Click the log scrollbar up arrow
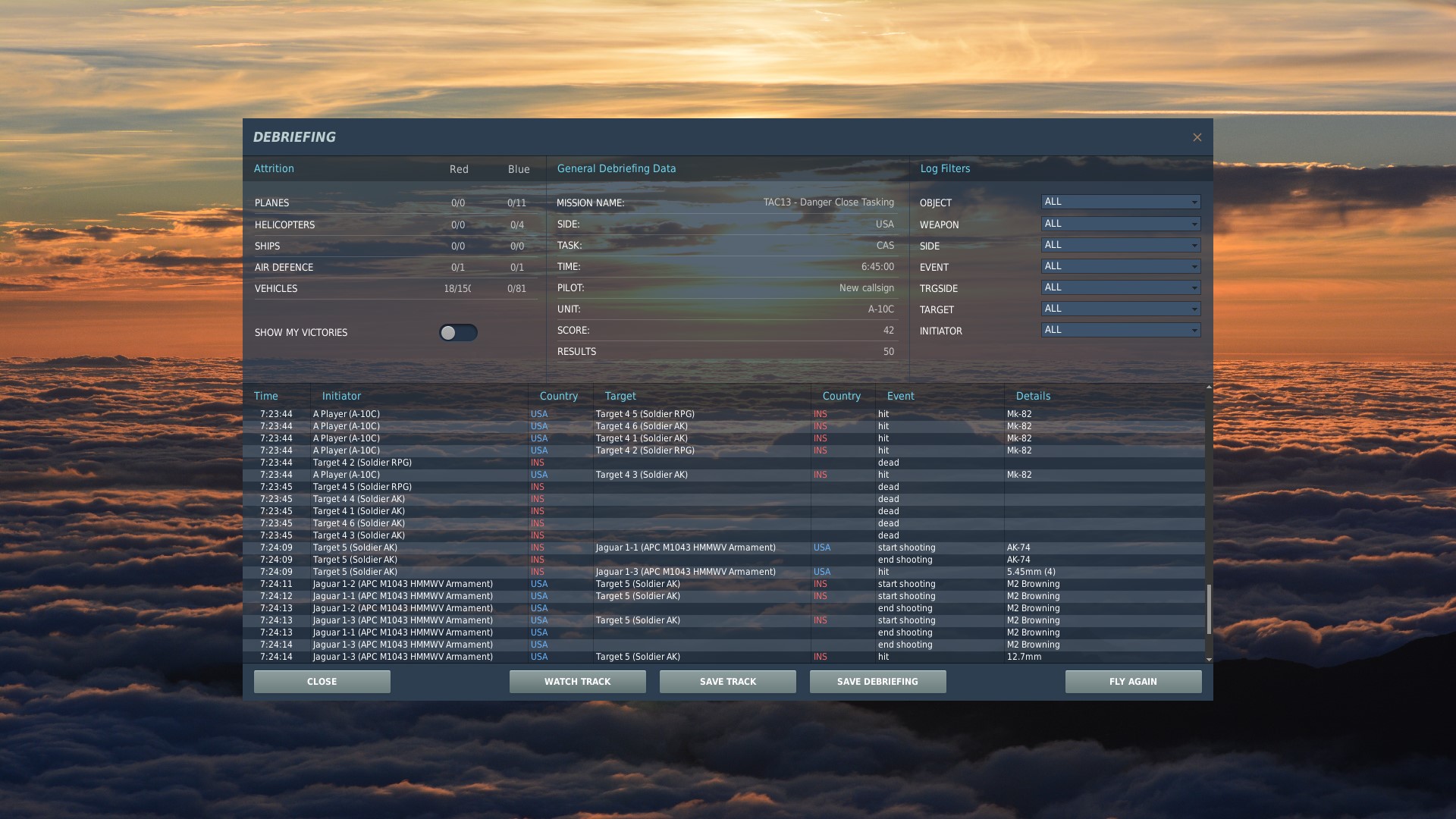The width and height of the screenshot is (1456, 819). coord(1209,388)
